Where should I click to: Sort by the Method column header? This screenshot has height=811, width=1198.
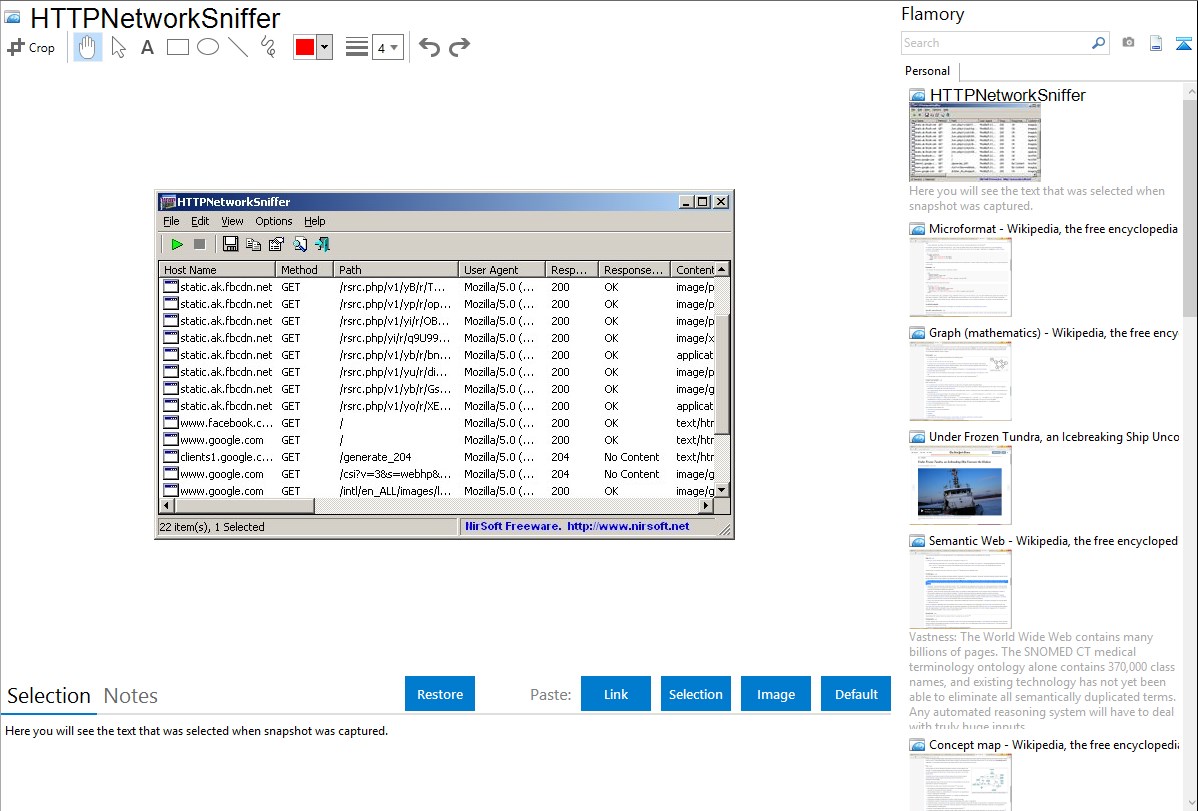pos(305,270)
